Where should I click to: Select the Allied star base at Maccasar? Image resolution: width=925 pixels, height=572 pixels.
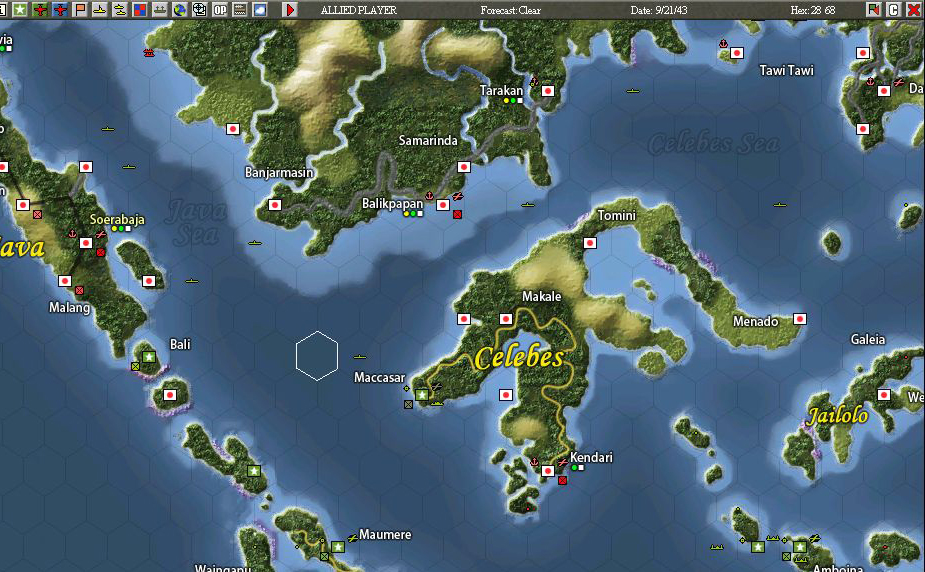[x=422, y=395]
